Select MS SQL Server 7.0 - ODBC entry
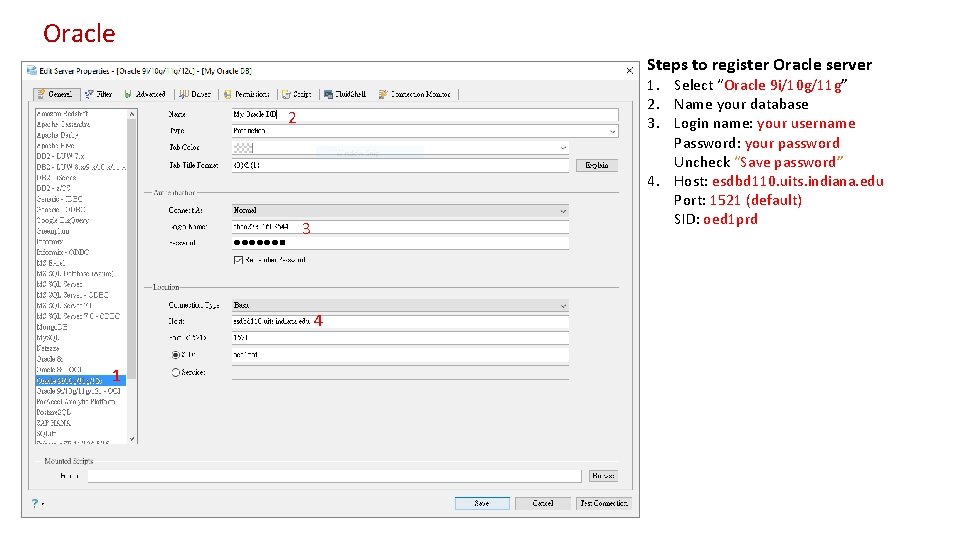The image size is (960, 540). [78, 317]
